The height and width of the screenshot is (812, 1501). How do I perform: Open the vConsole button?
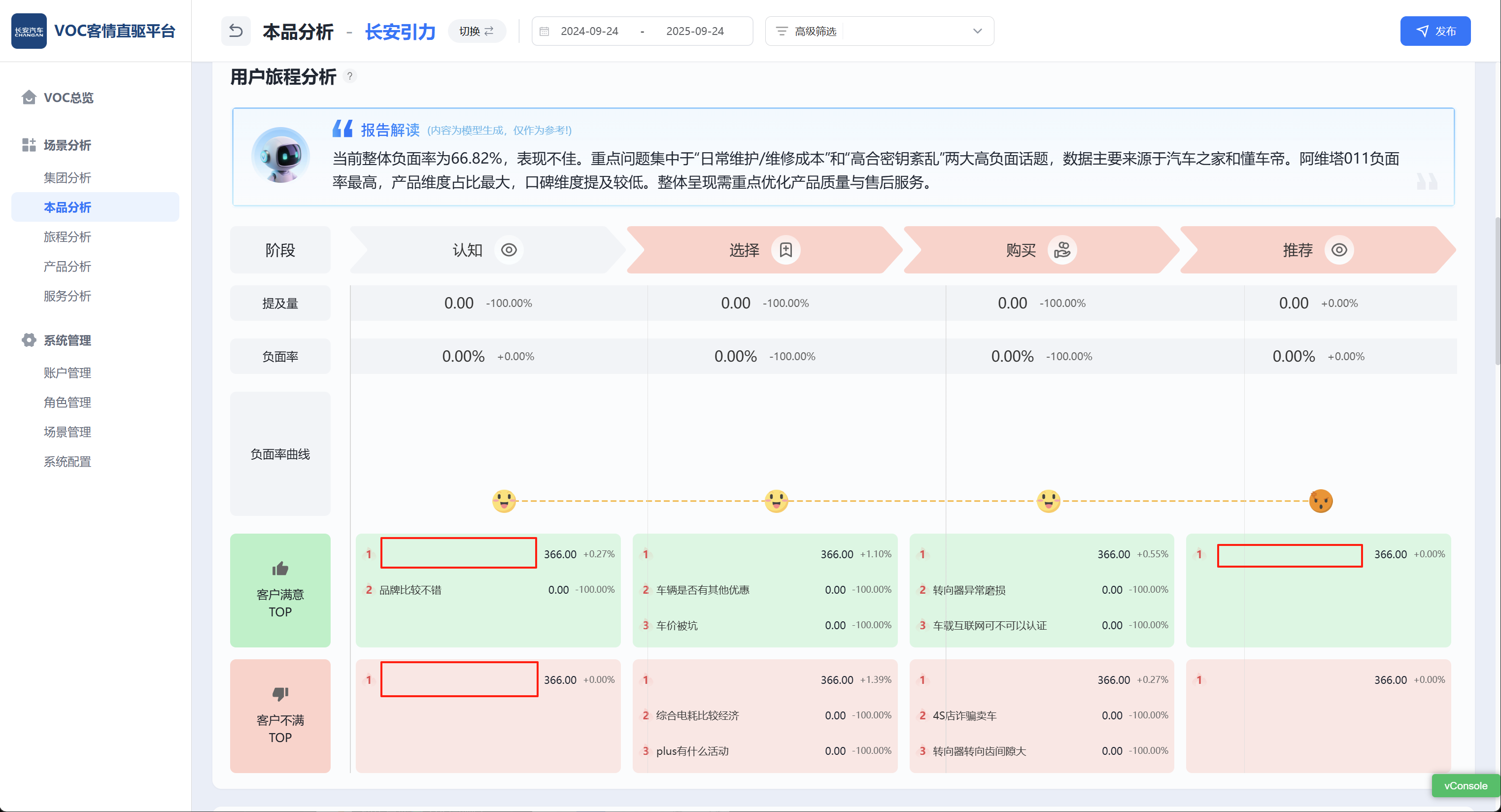coord(1465,785)
